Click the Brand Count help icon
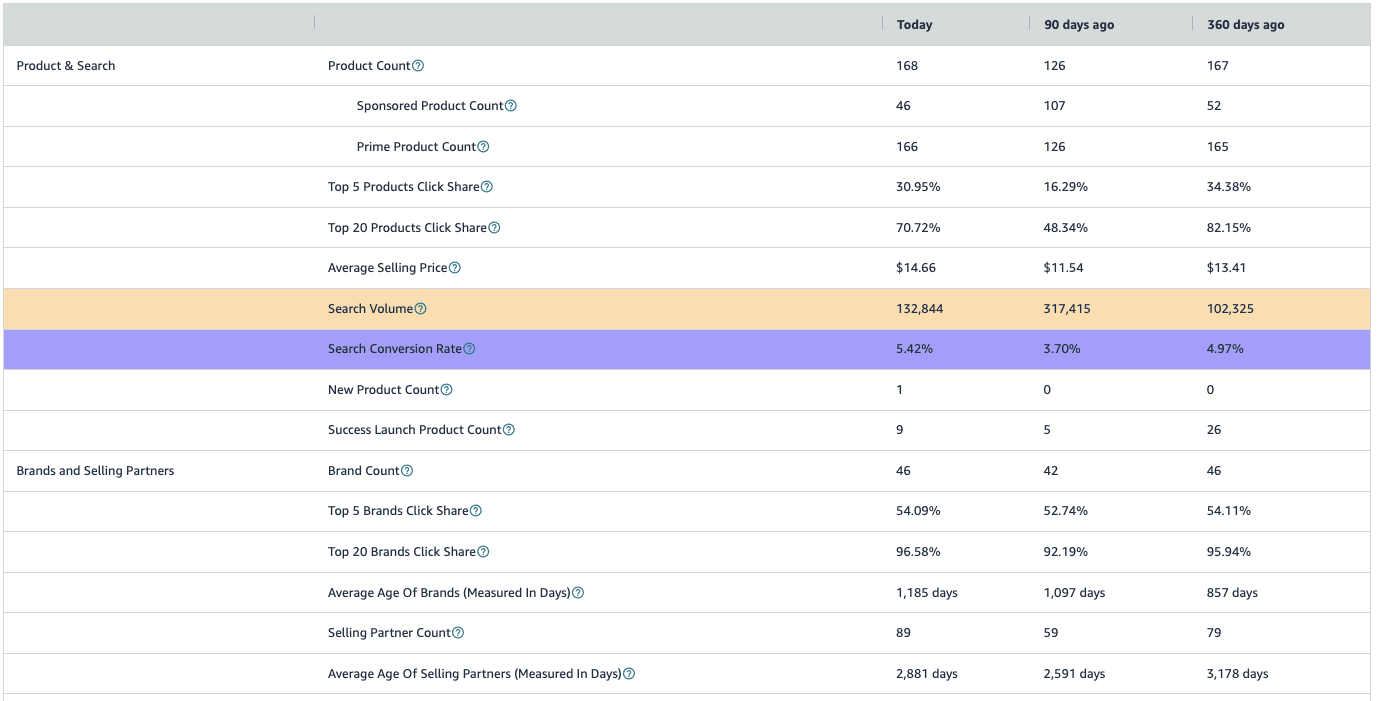Image resolution: width=1394 pixels, height=701 pixels. 407,471
